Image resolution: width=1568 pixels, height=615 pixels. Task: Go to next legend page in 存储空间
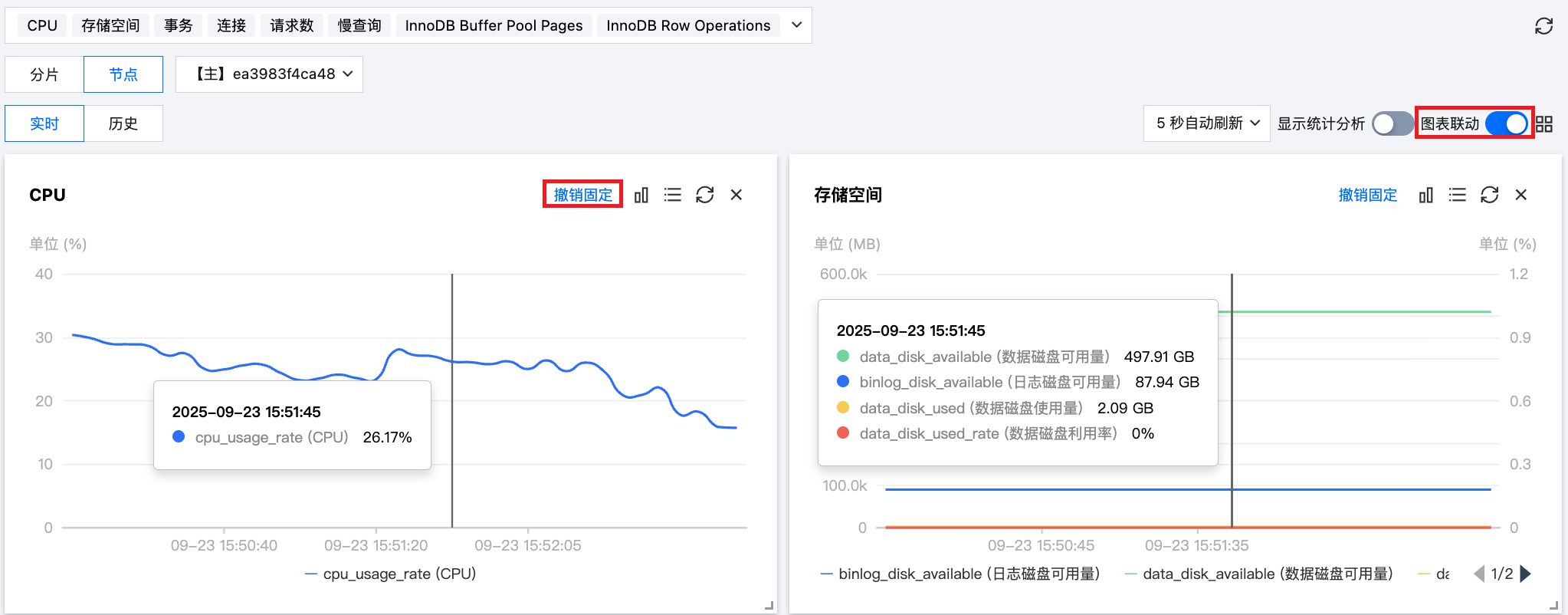pos(1526,574)
